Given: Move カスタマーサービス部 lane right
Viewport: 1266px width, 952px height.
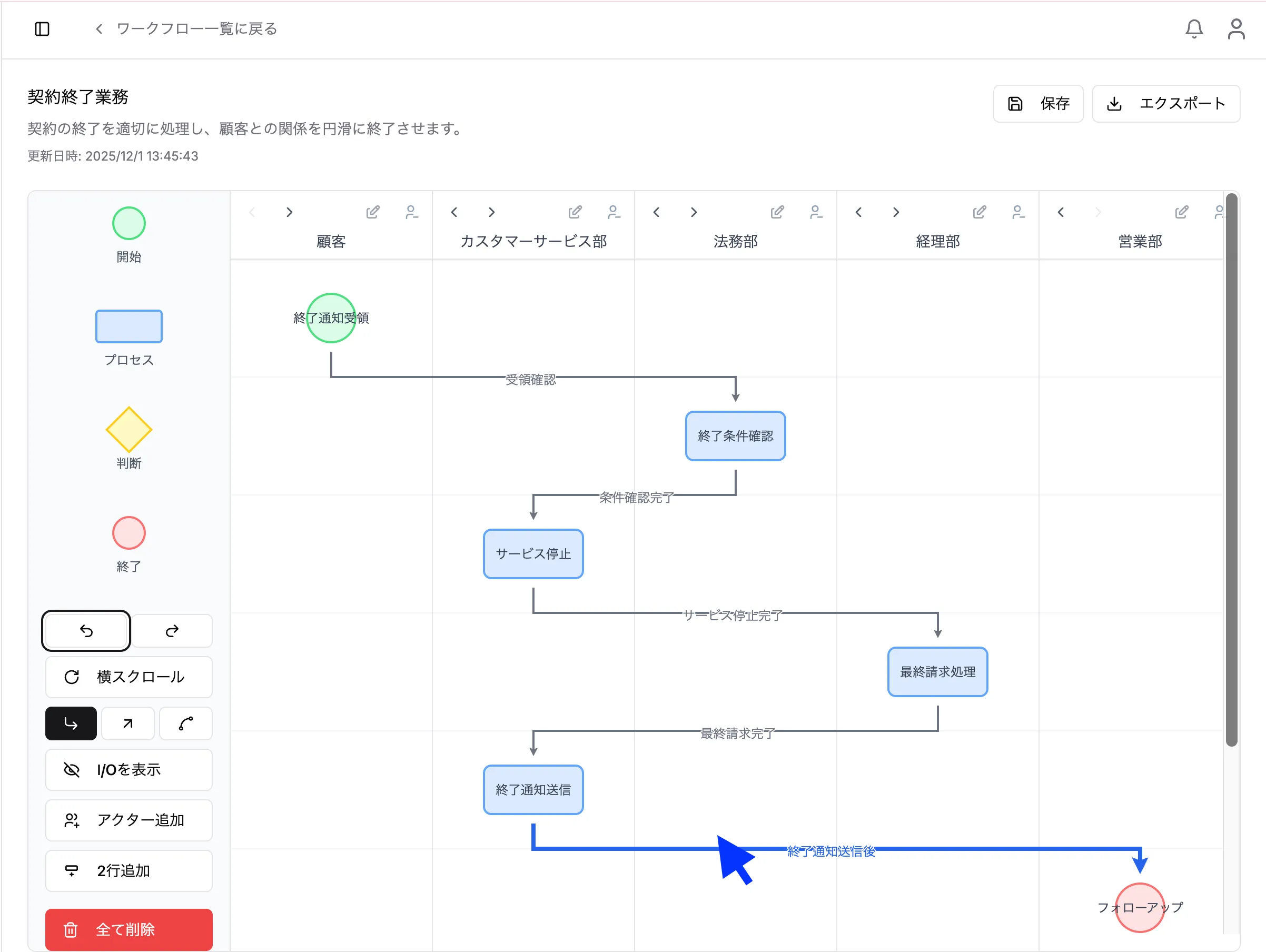Looking at the screenshot, I should (x=492, y=212).
